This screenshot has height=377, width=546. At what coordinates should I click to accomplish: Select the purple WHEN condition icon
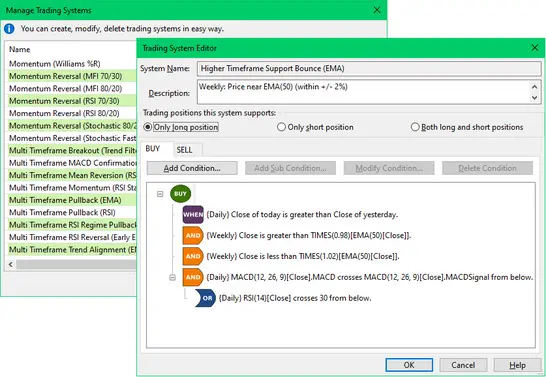193,214
